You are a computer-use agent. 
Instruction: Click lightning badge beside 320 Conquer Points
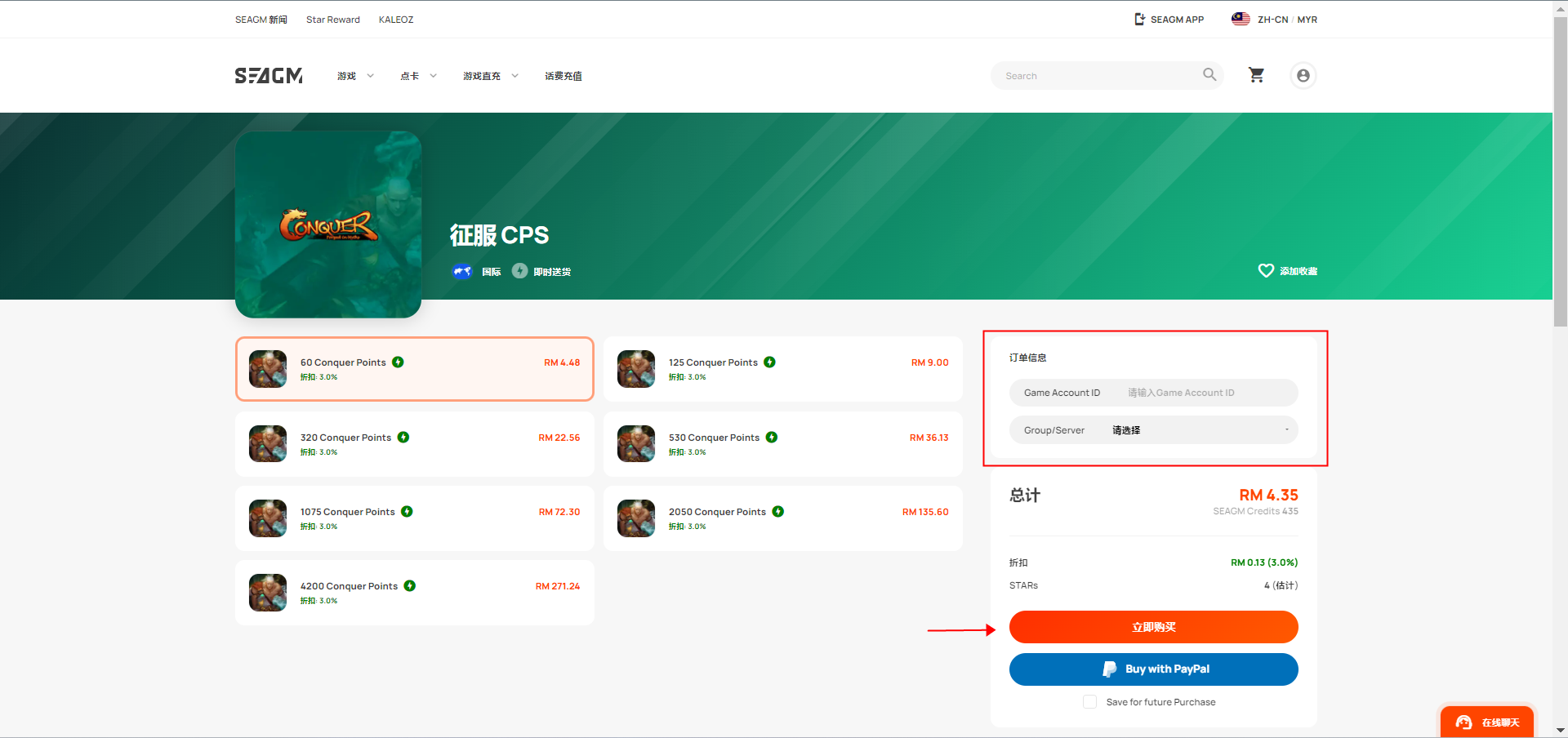coord(403,437)
